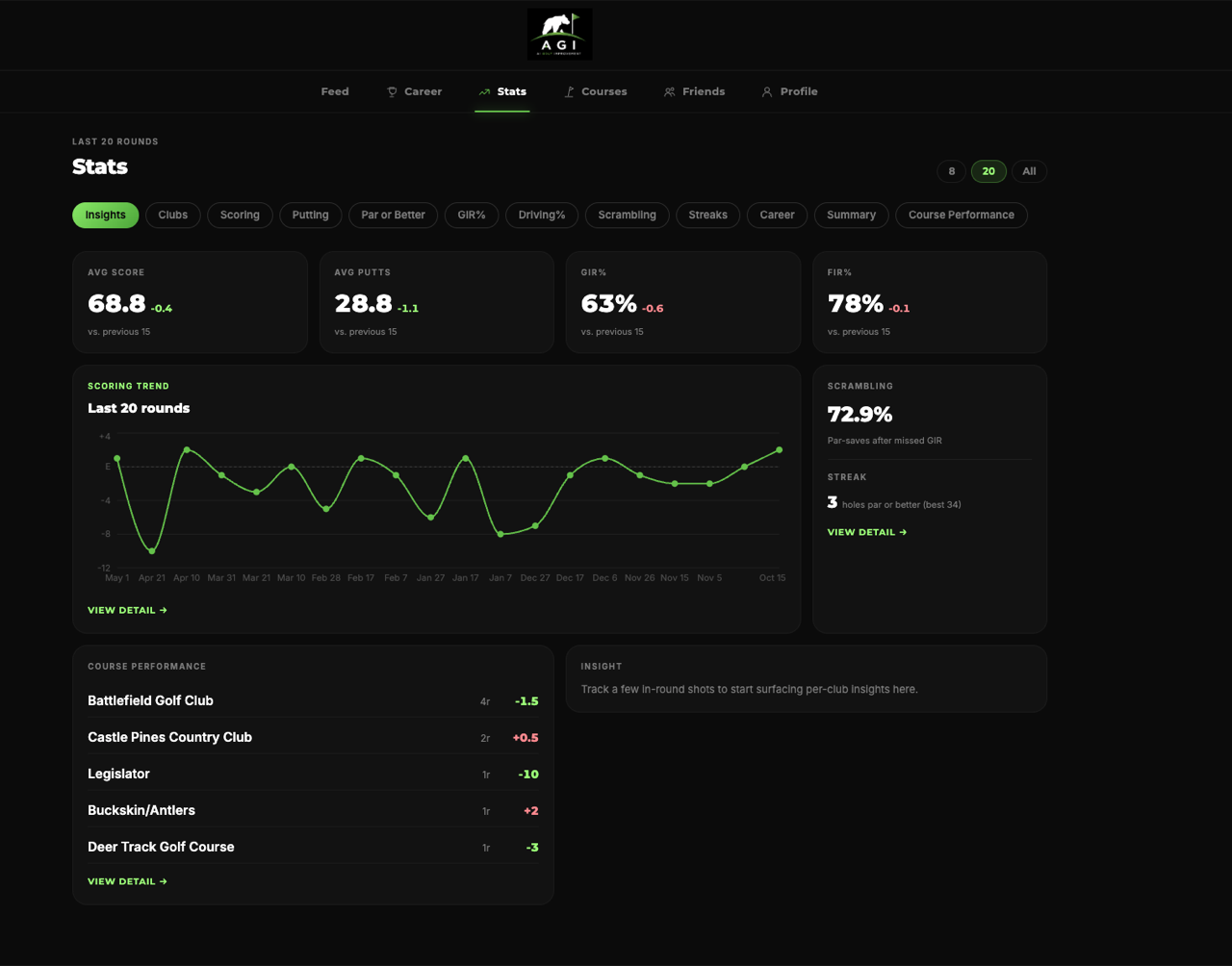This screenshot has height=966, width=1232.
Task: Click View Detail under course performance
Action: (x=127, y=881)
